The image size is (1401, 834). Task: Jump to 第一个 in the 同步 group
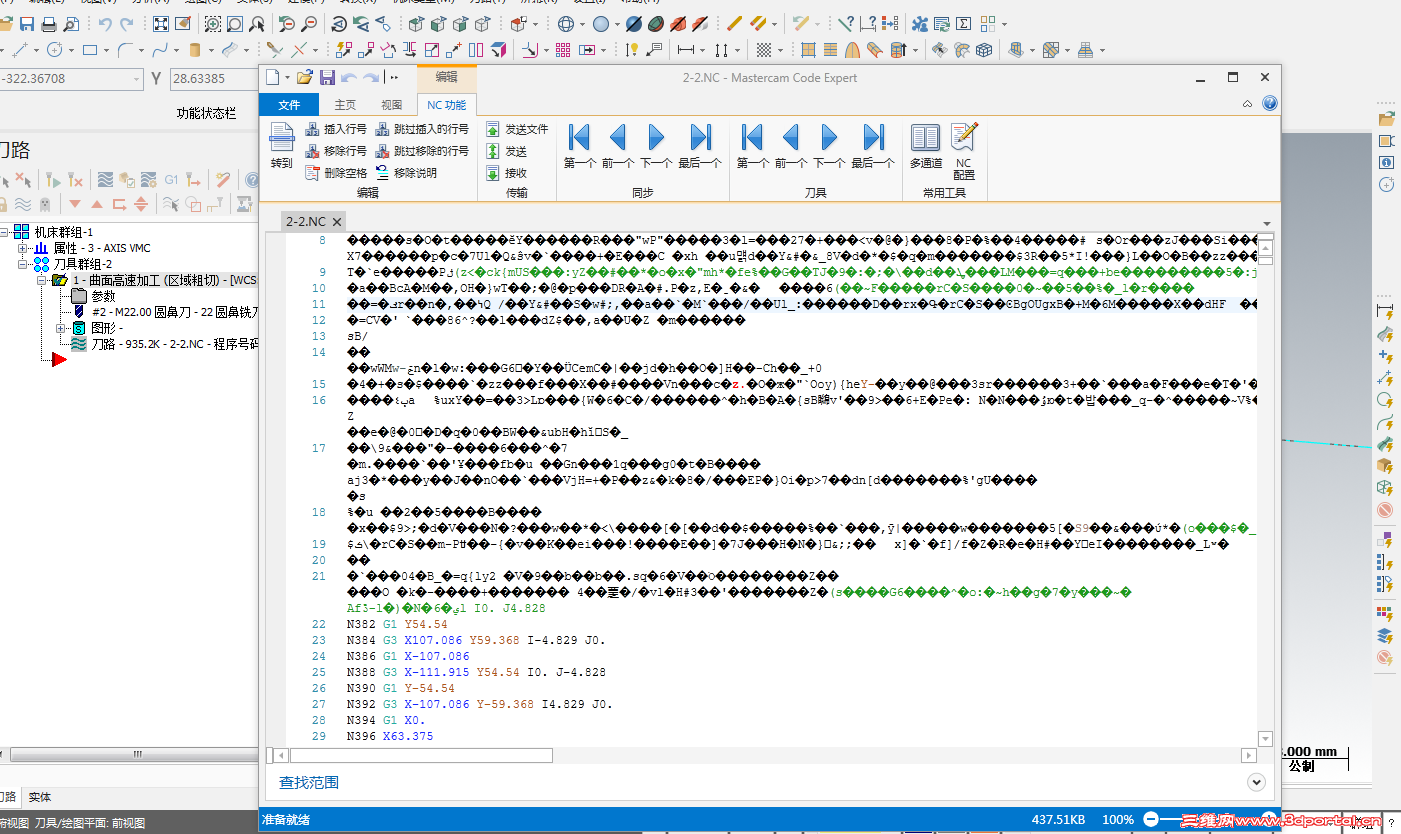click(x=579, y=146)
